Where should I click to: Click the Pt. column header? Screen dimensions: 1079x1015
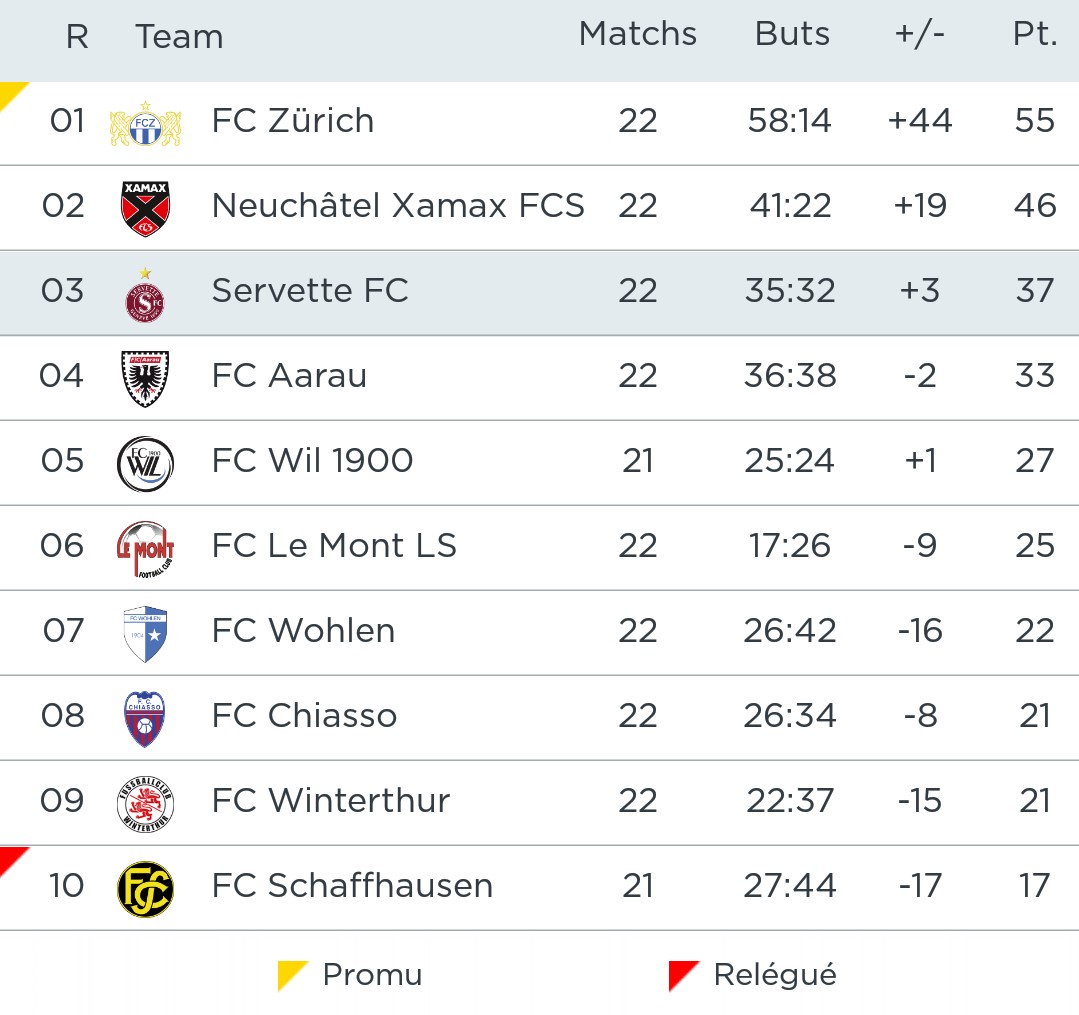[x=1034, y=34]
